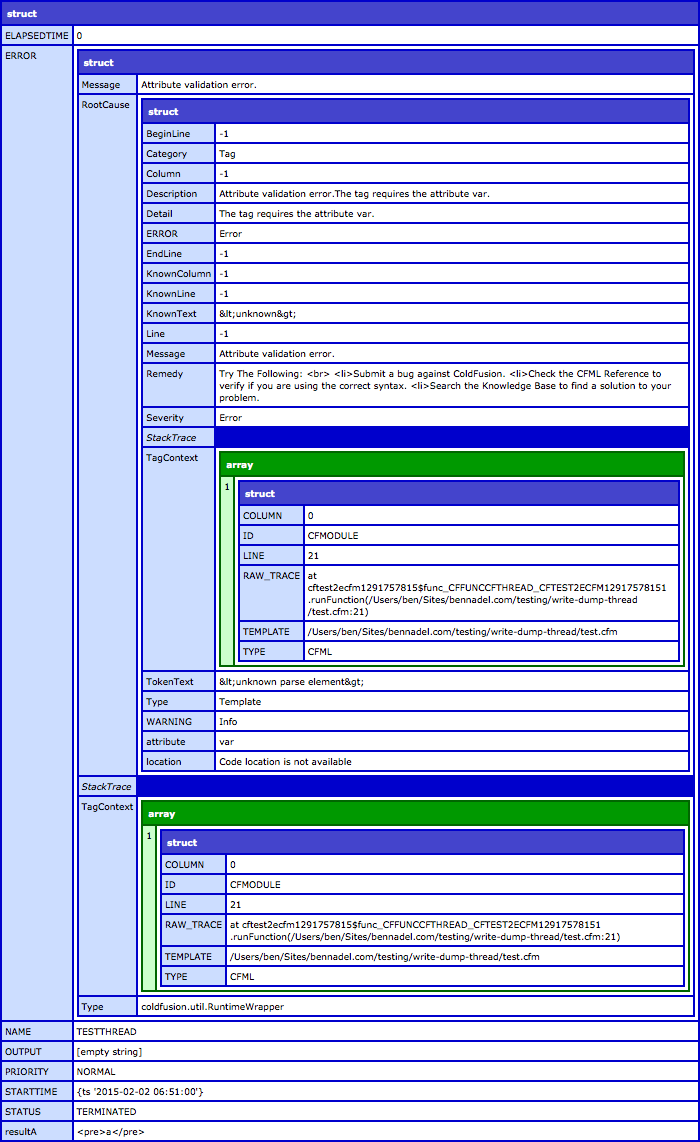Toggle the KnownText key
The image size is (700, 1142).
[x=178, y=314]
